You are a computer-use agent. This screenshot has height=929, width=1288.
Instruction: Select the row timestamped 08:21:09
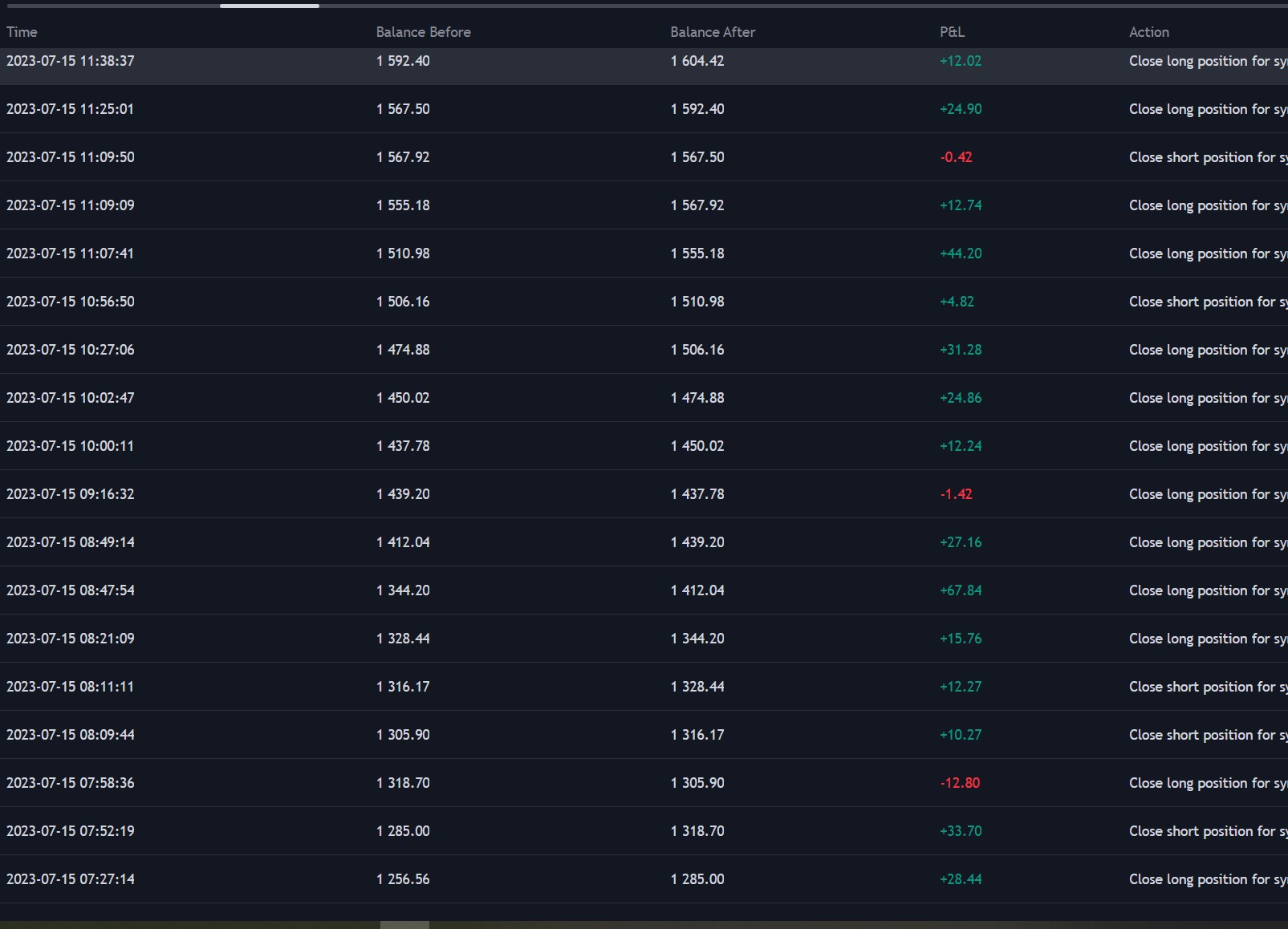click(x=71, y=639)
